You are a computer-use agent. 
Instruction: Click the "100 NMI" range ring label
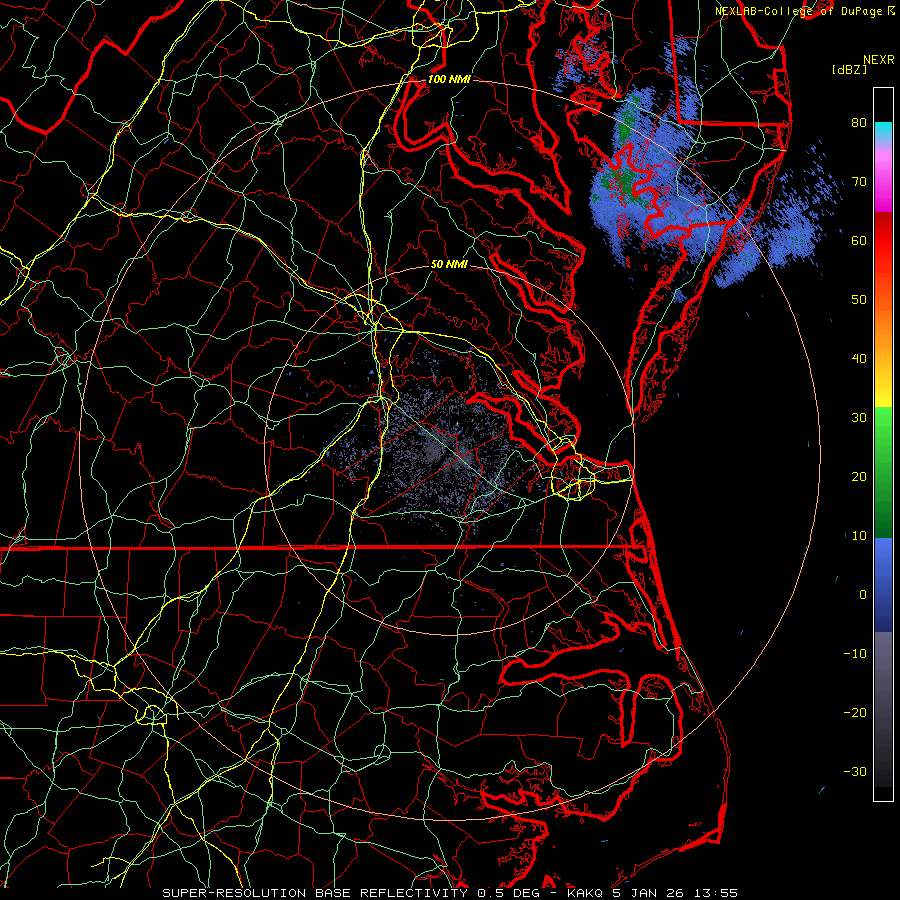click(x=449, y=79)
